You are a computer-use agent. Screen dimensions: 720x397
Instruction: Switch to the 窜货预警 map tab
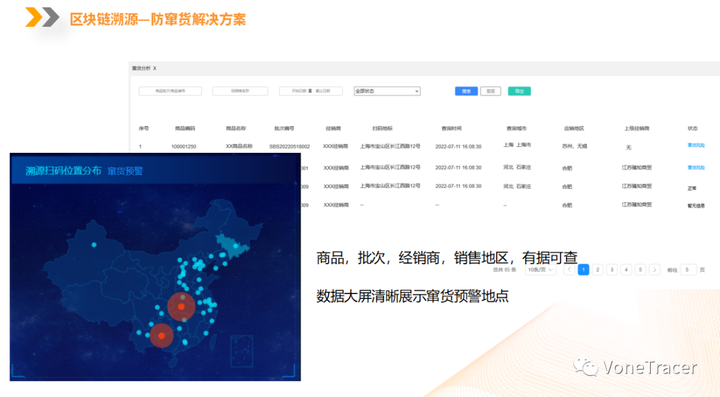click(125, 171)
